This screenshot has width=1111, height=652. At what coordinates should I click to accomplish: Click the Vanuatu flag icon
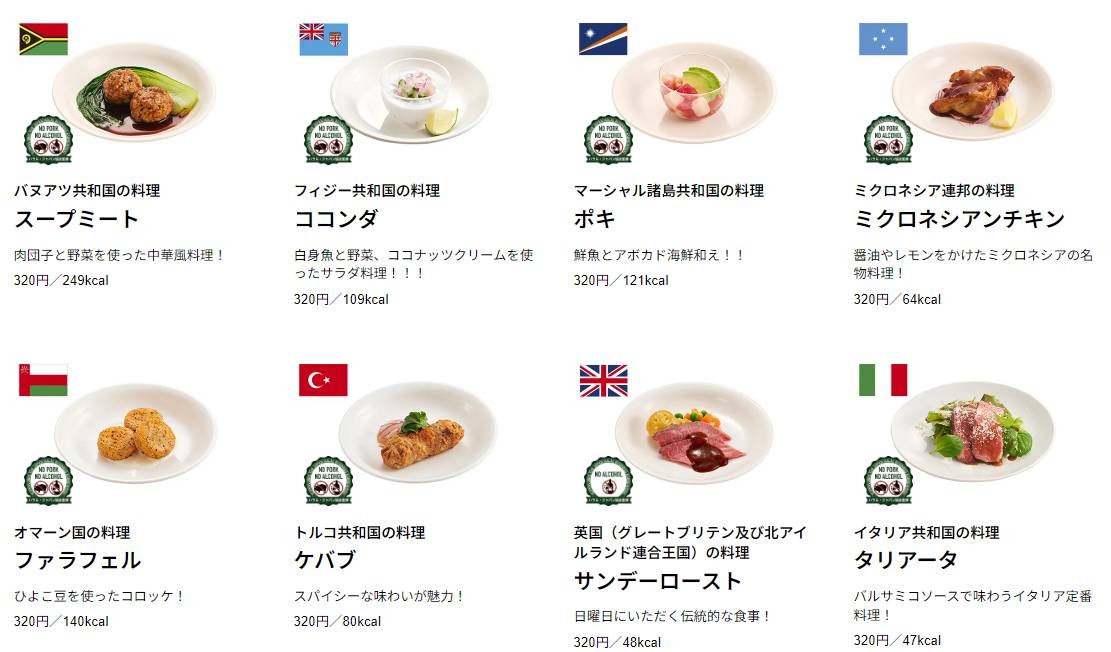coord(43,39)
